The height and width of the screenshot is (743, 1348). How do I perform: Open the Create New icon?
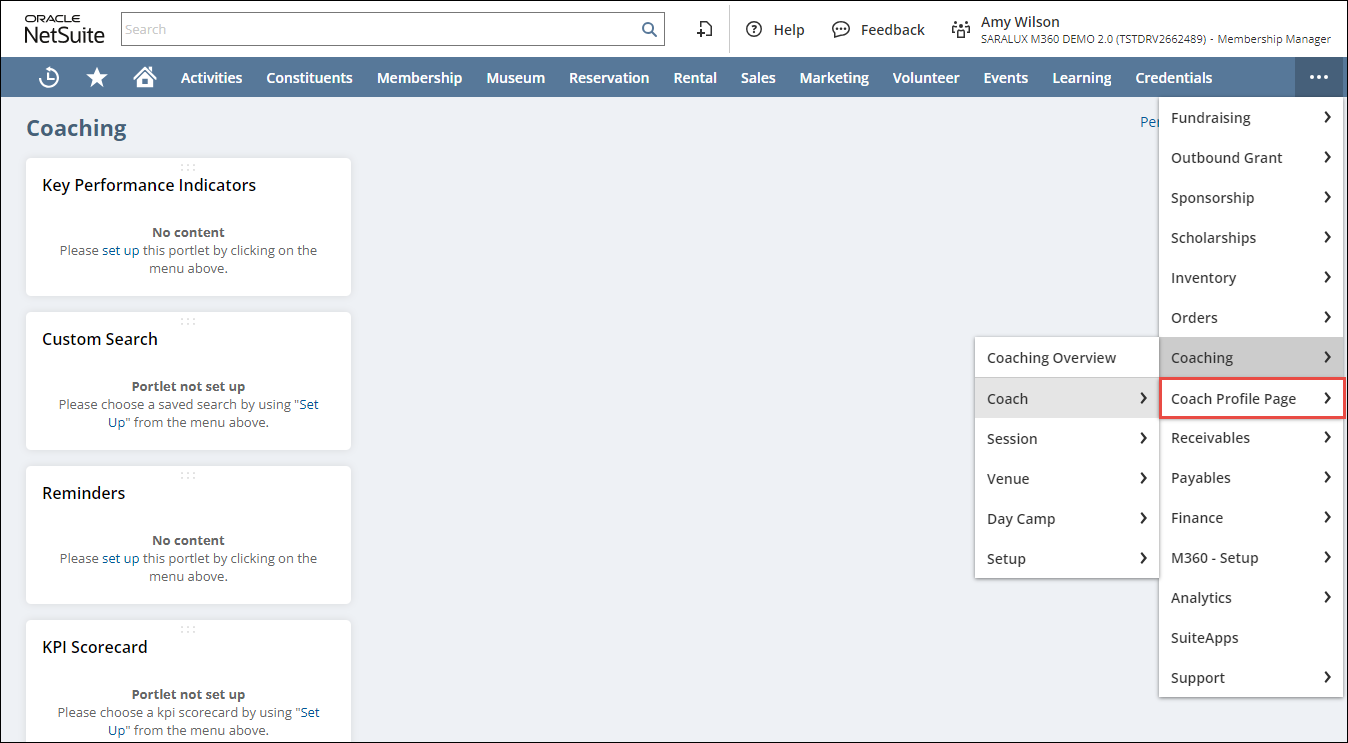coord(705,30)
